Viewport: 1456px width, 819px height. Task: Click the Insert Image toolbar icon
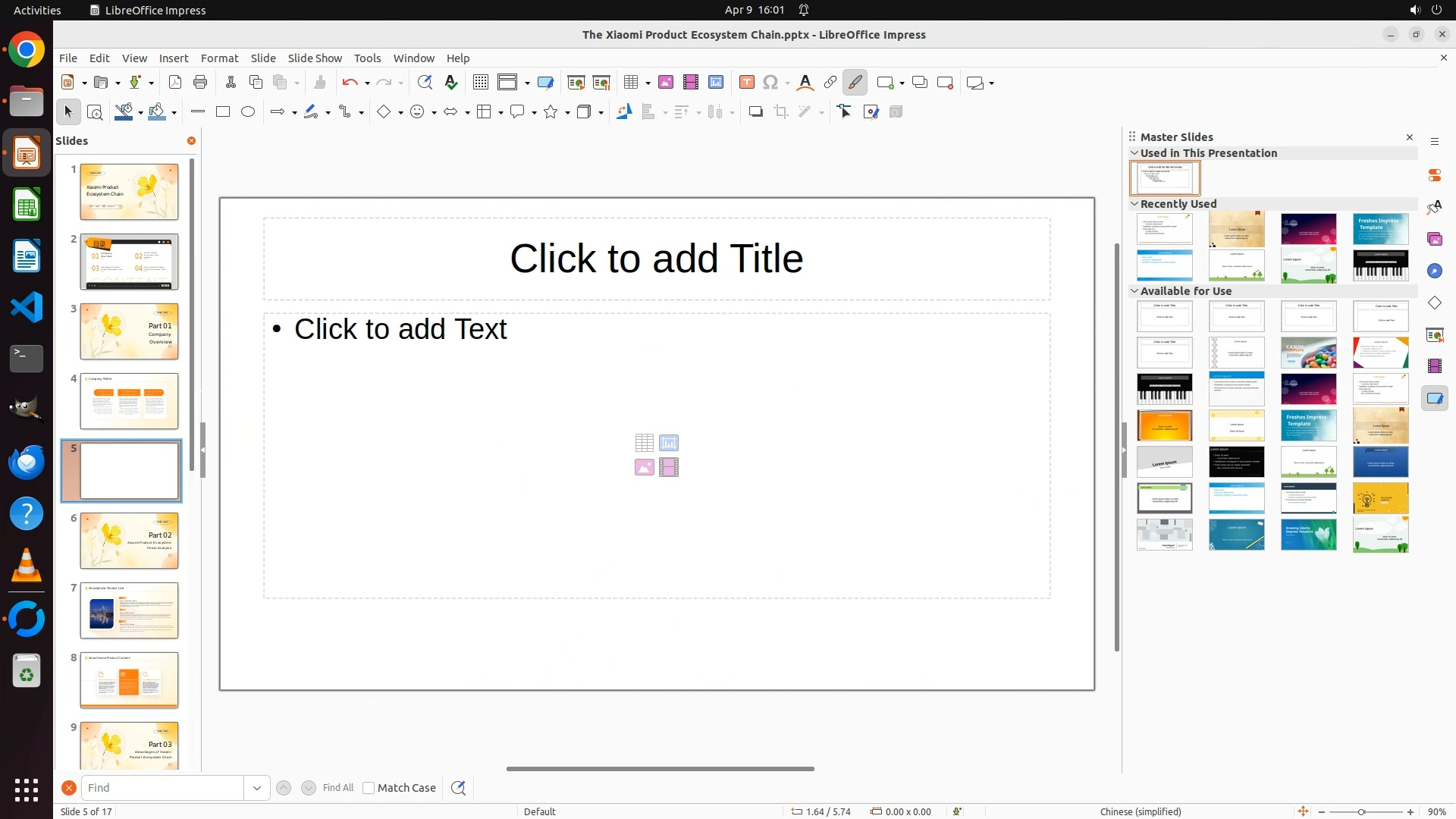click(x=666, y=82)
